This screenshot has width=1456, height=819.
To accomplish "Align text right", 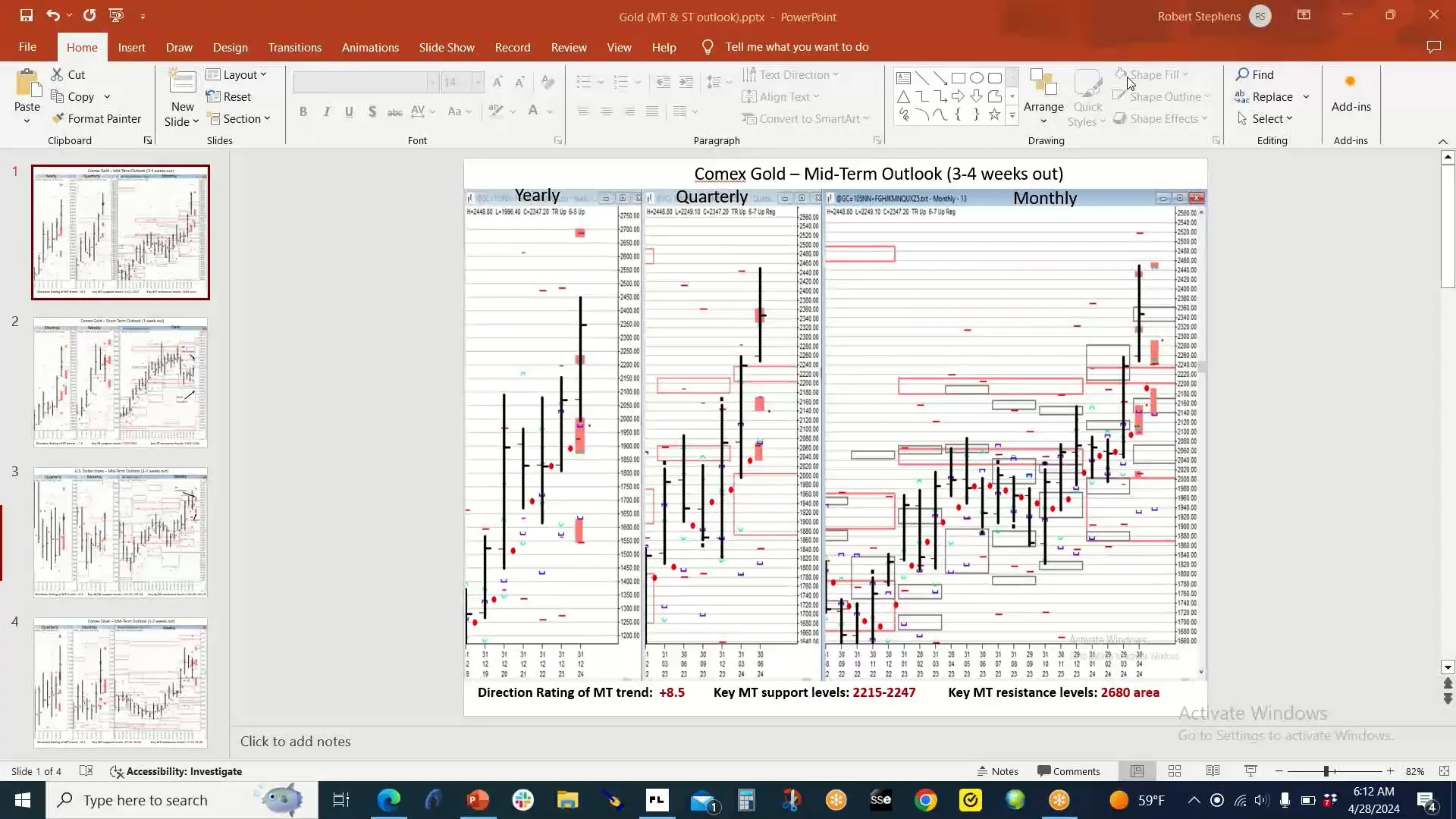I will 629,111.
